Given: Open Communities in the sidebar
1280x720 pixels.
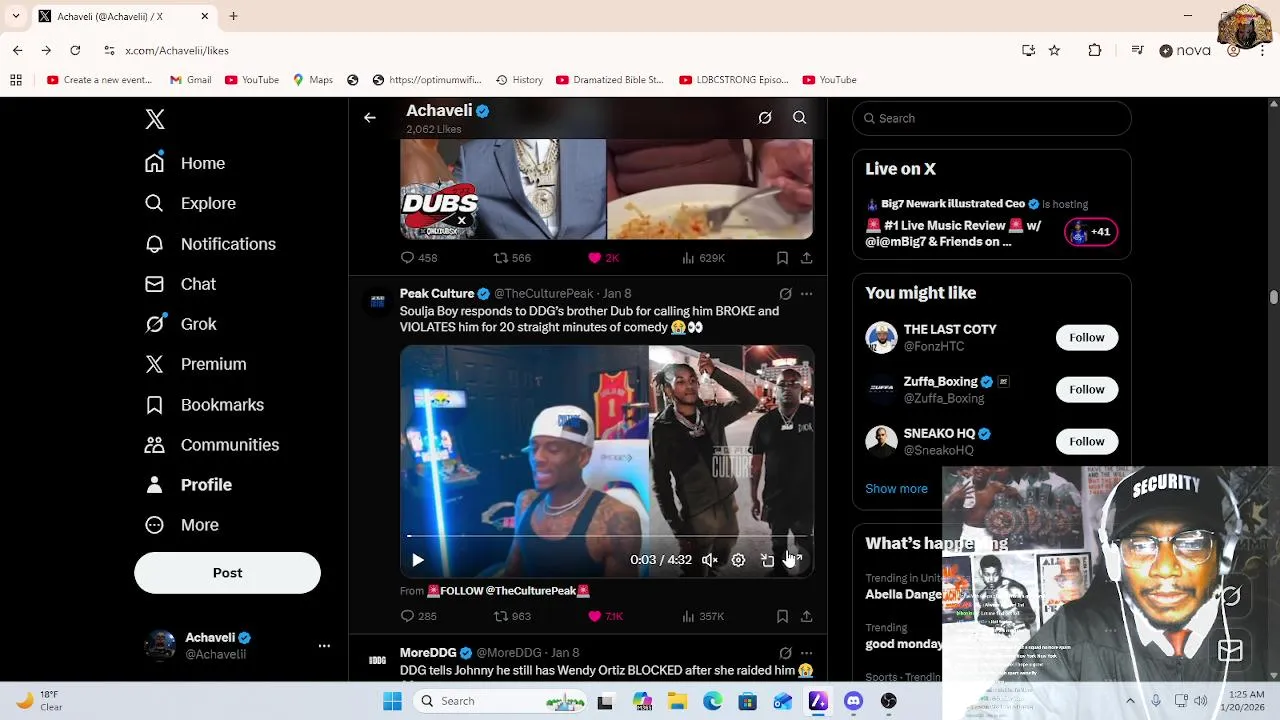Looking at the screenshot, I should point(212,445).
